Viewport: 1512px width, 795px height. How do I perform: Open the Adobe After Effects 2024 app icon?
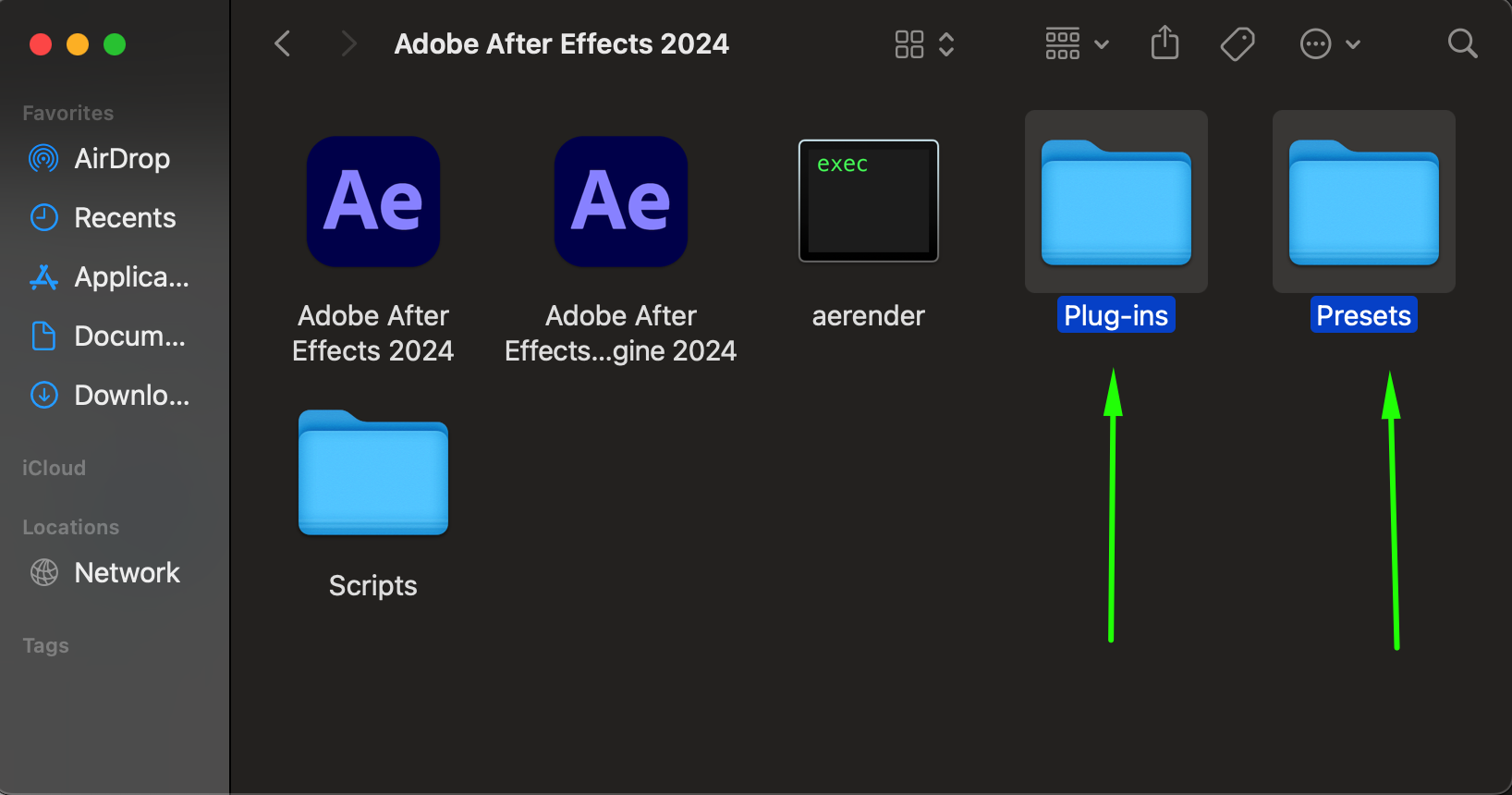pyautogui.click(x=373, y=202)
